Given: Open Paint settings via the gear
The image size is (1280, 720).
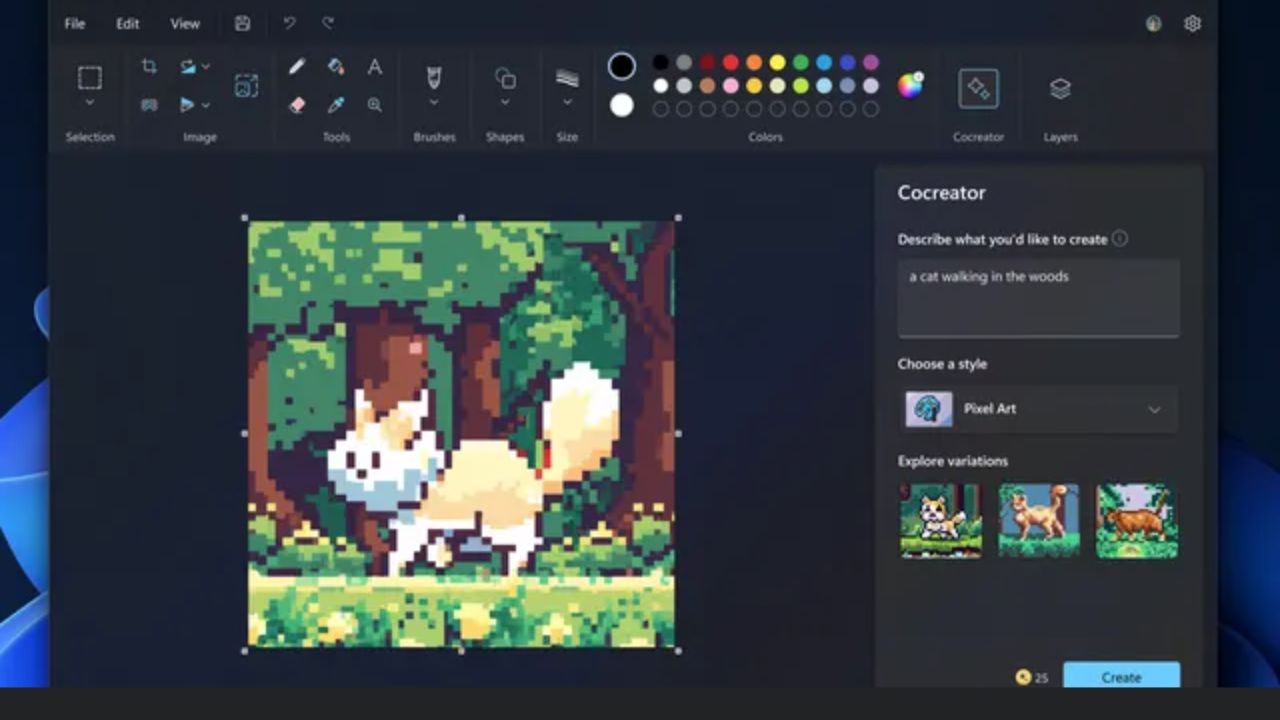Looking at the screenshot, I should coord(1192,22).
